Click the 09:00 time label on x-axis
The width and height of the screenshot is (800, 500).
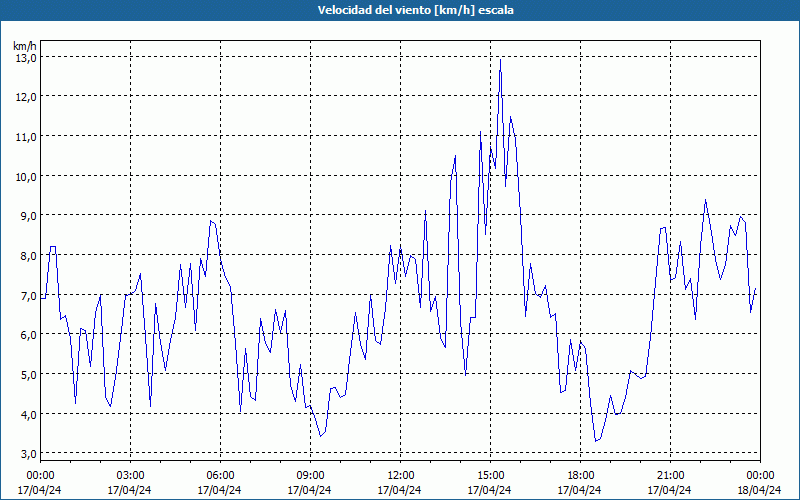(310, 476)
